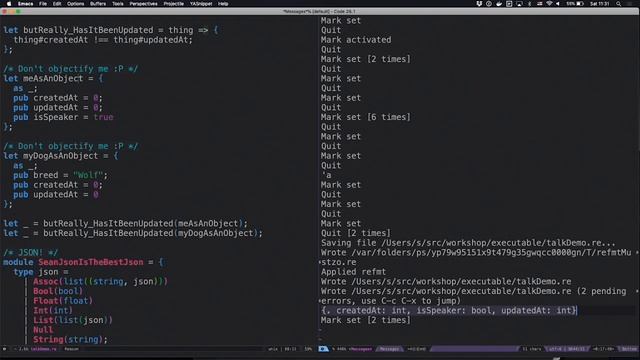Click the circled icon next to the shield in the menu bar
The width and height of the screenshot is (640, 360).
pyautogui.click(x=489, y=4)
